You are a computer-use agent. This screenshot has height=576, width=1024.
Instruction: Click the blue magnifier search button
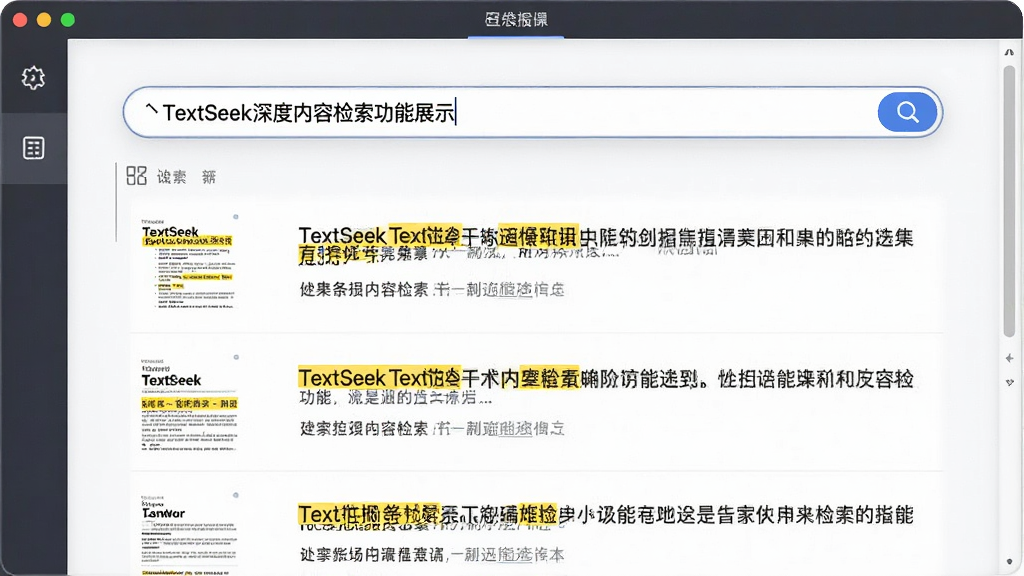click(907, 112)
